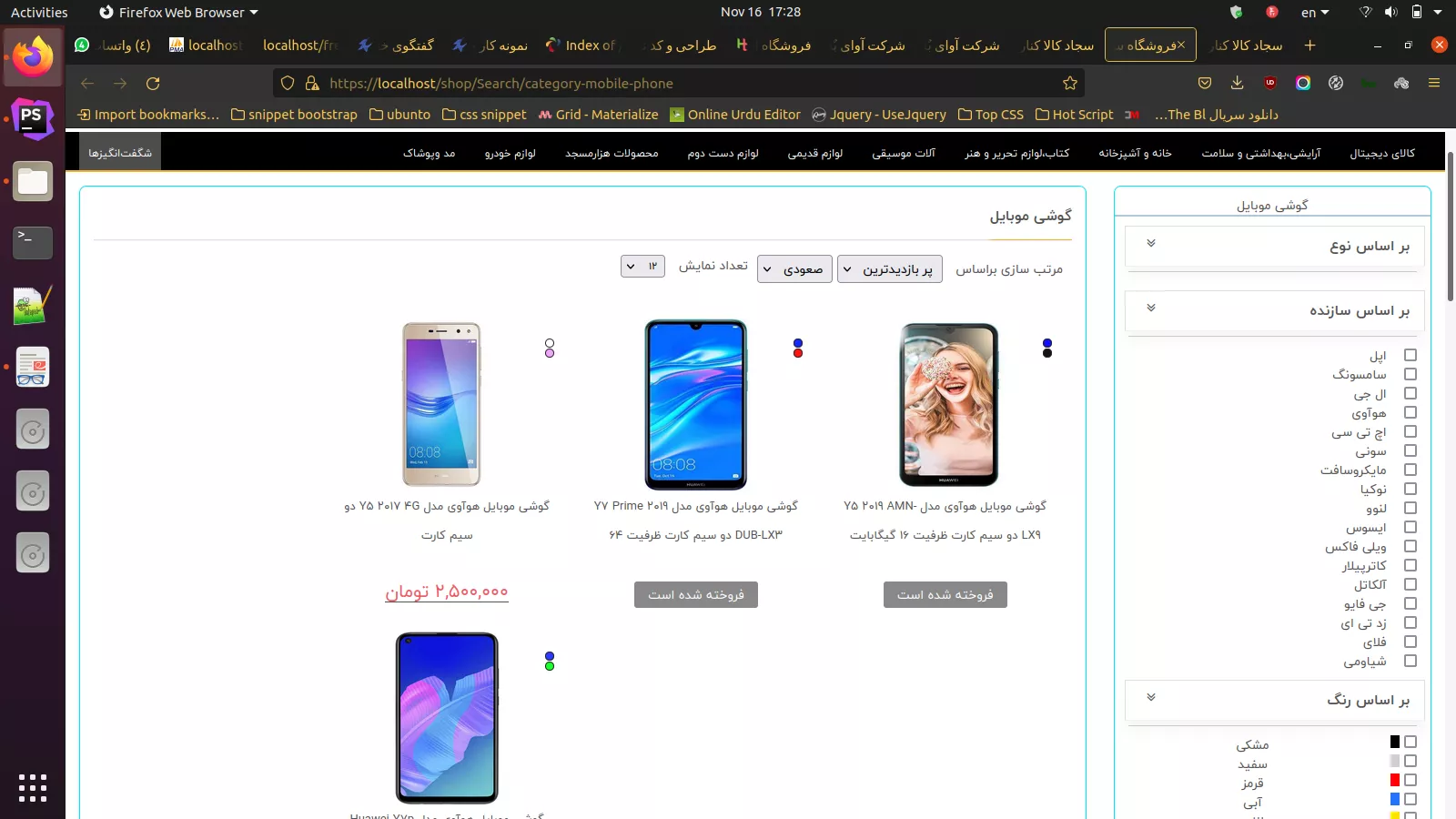Open the کالای دیجیتال menu item
This screenshot has height=819, width=1456.
1382,153
